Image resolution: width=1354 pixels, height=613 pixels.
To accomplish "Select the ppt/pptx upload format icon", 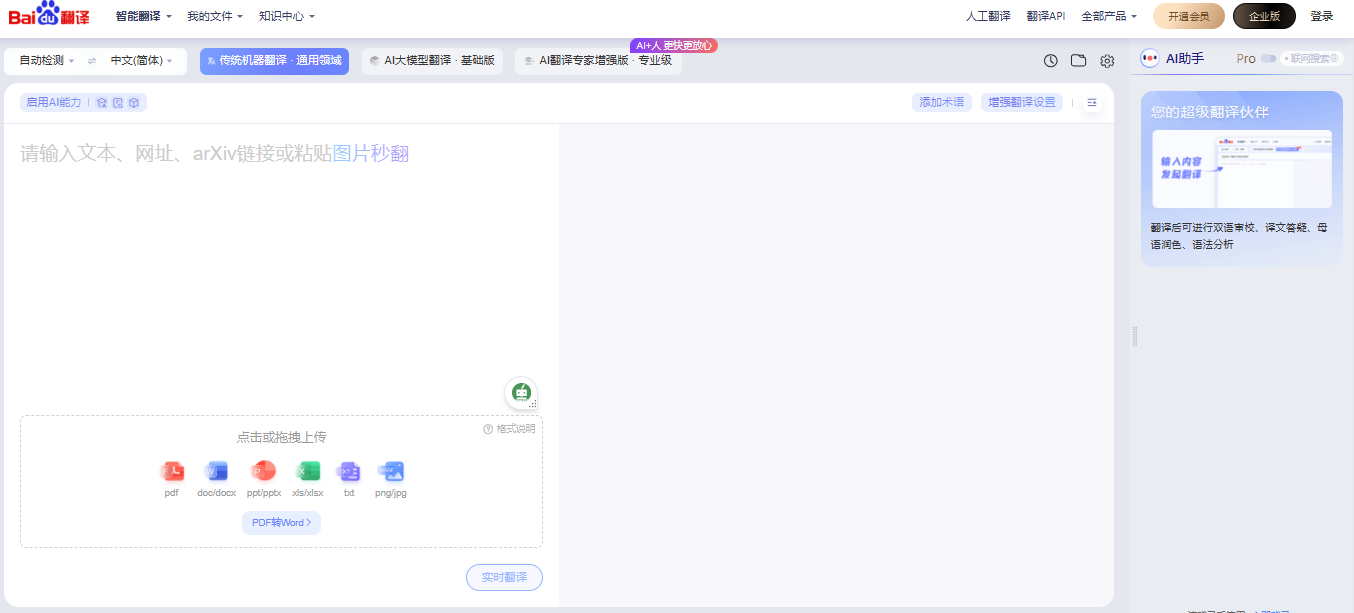I will (262, 472).
